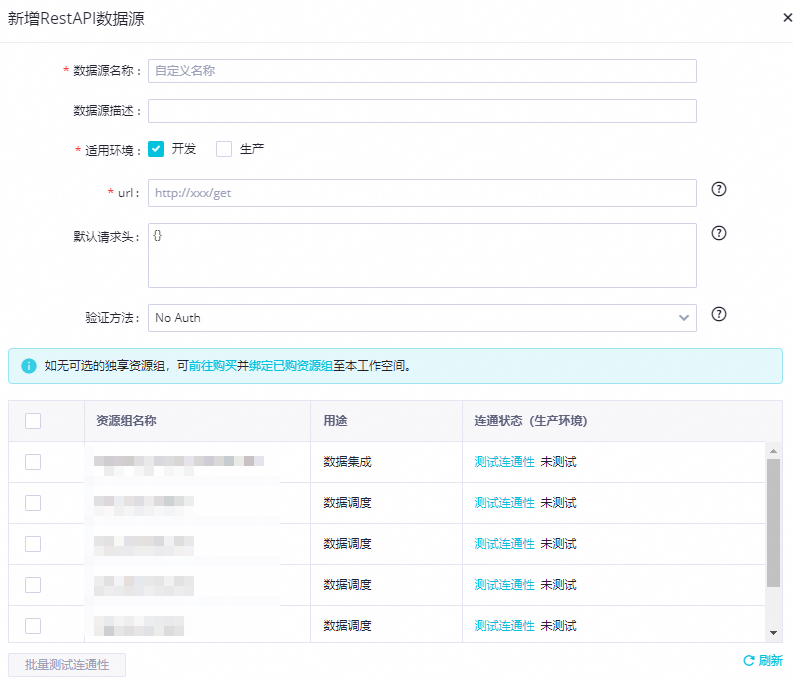
Task: Click 未测试 status in the 数据集成 row
Action: click(x=558, y=462)
